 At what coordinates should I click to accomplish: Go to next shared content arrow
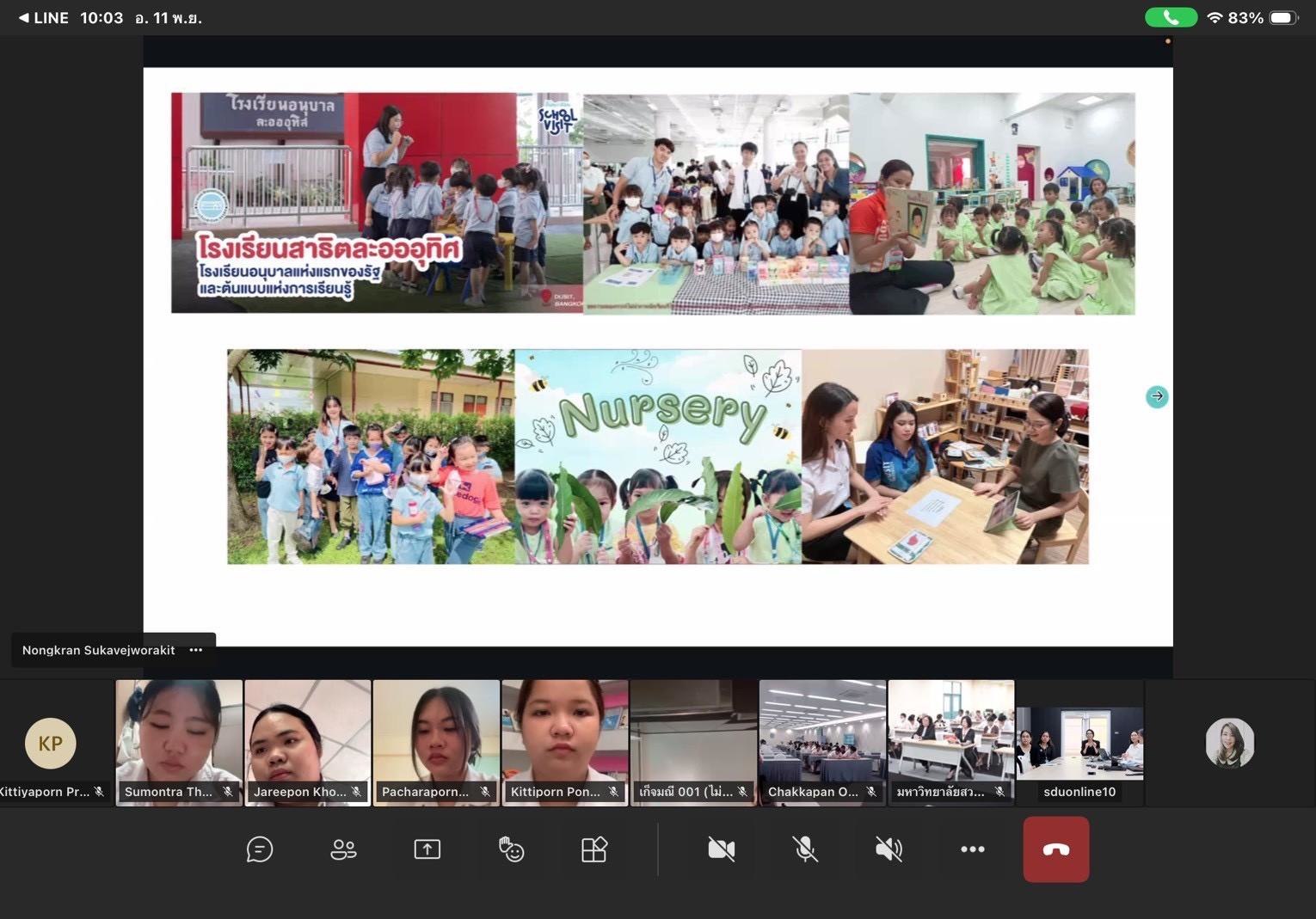coord(1157,396)
